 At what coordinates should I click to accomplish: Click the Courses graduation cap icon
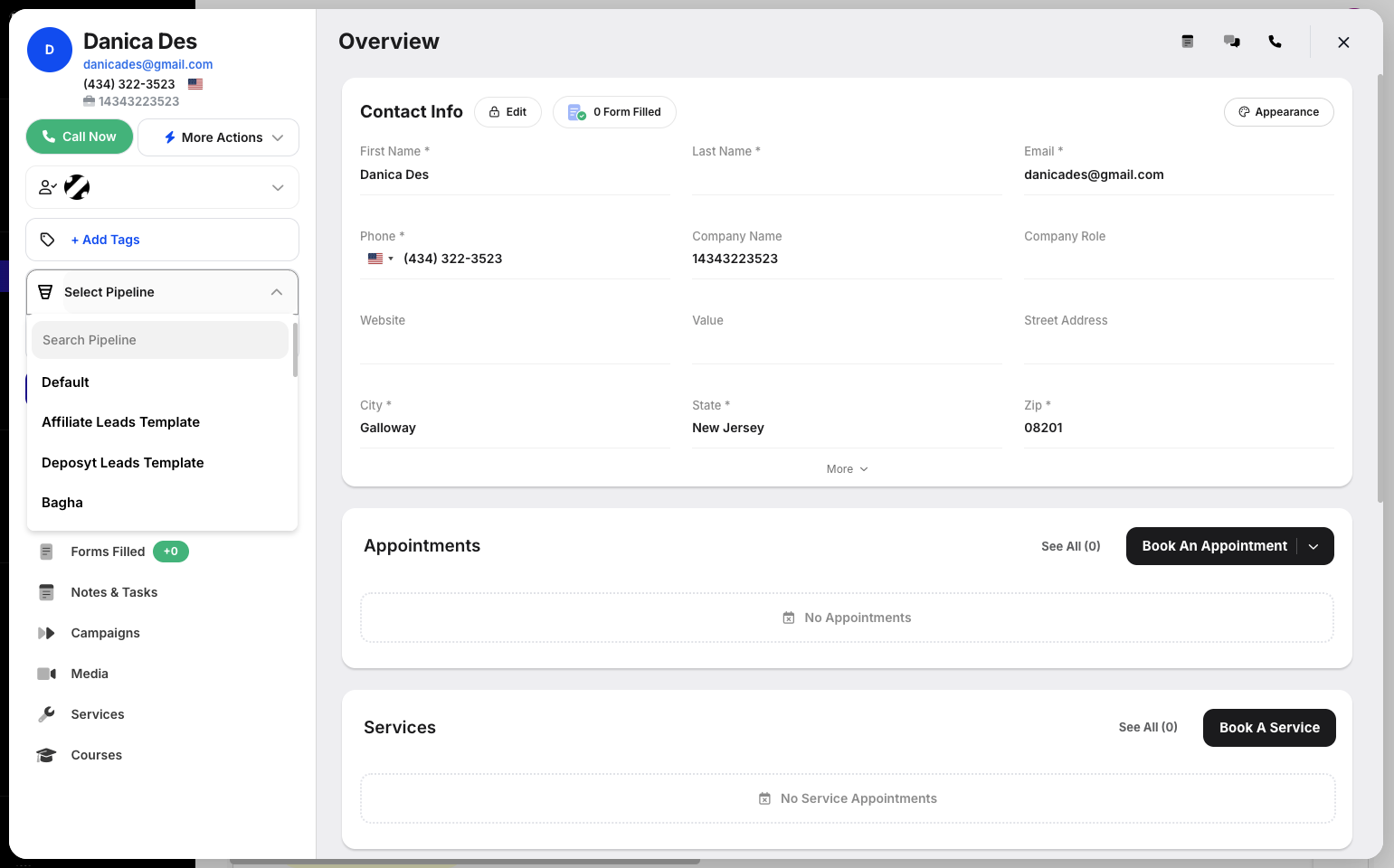[x=46, y=755]
